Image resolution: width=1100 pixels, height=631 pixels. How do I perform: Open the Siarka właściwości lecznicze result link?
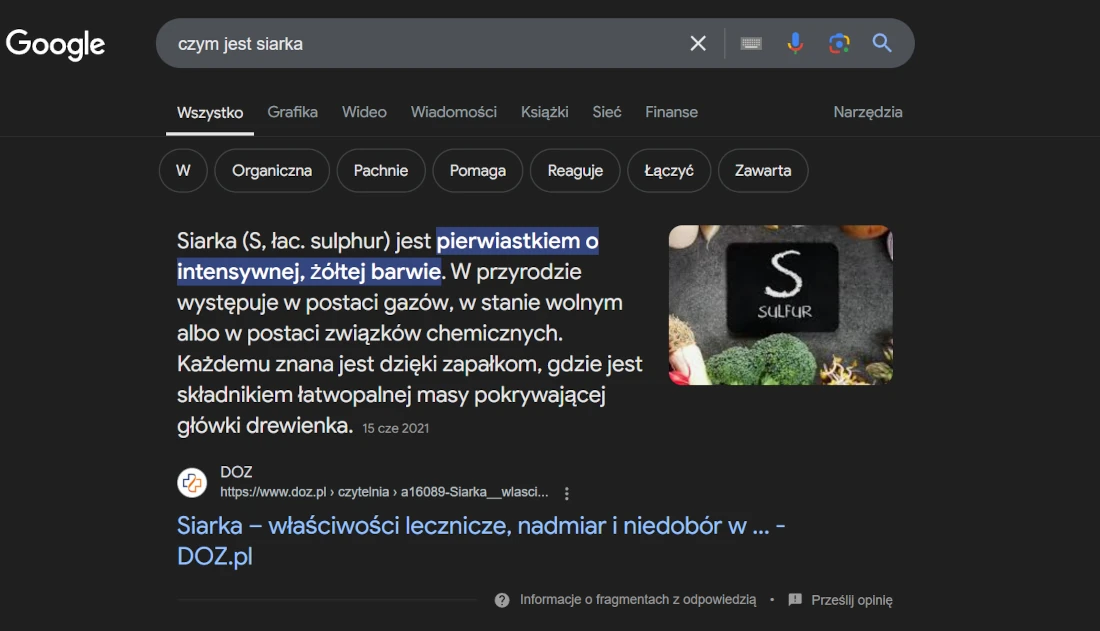[481, 540]
